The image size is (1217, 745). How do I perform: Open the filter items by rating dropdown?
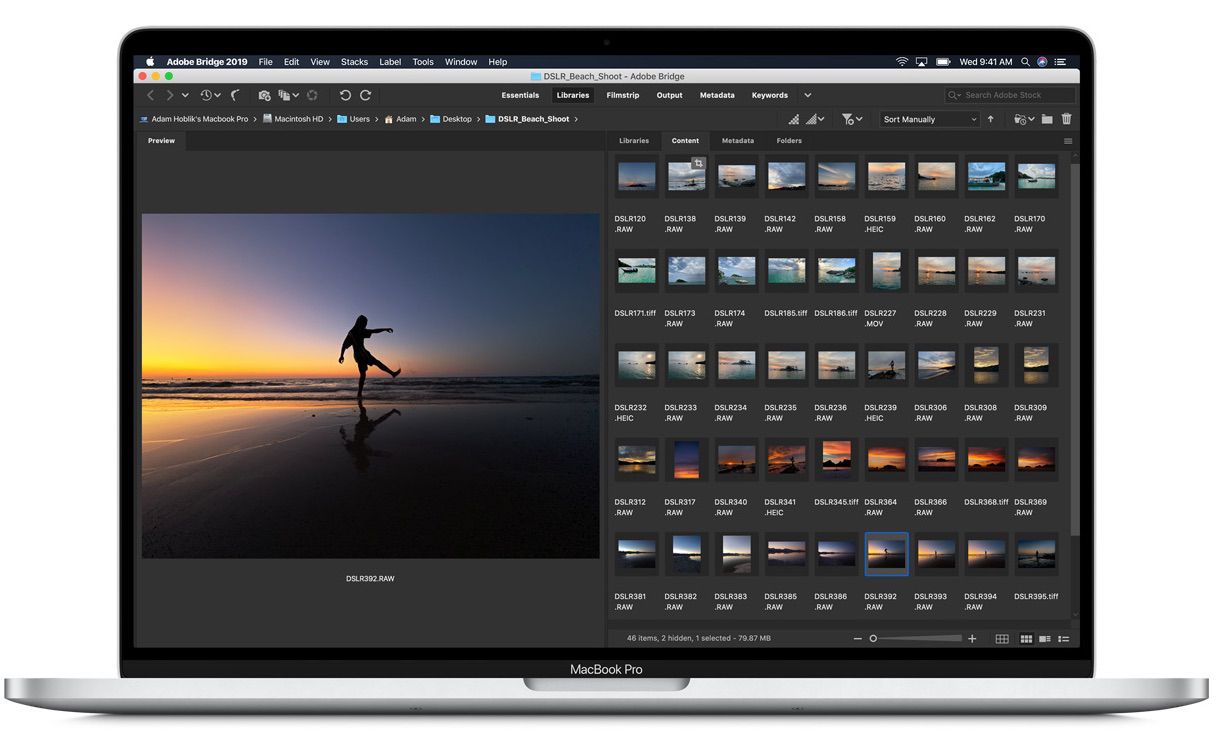pos(852,119)
